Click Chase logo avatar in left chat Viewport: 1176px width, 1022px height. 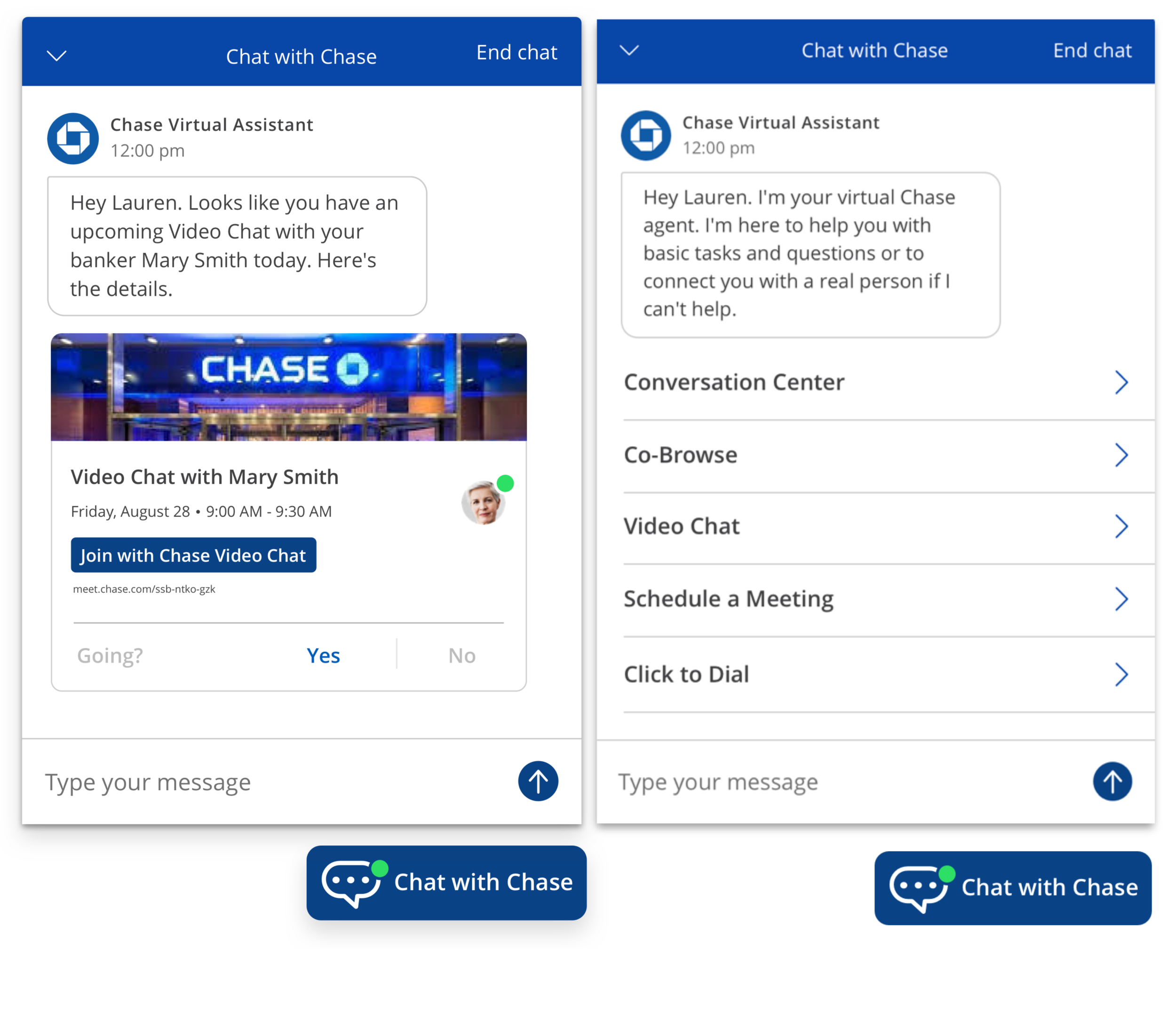pyautogui.click(x=73, y=139)
